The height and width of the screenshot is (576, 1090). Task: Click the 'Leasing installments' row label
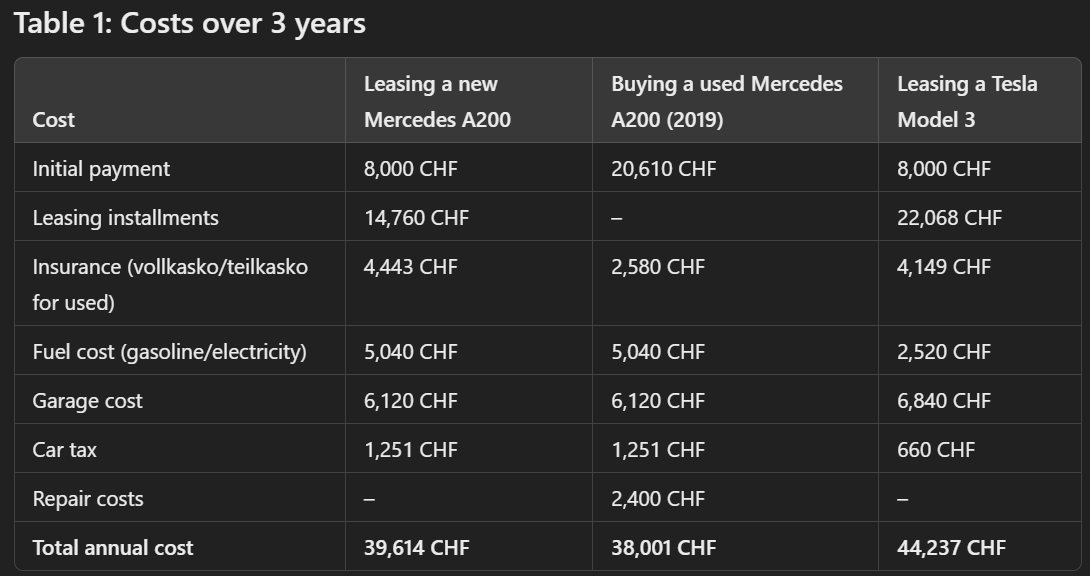(125, 217)
